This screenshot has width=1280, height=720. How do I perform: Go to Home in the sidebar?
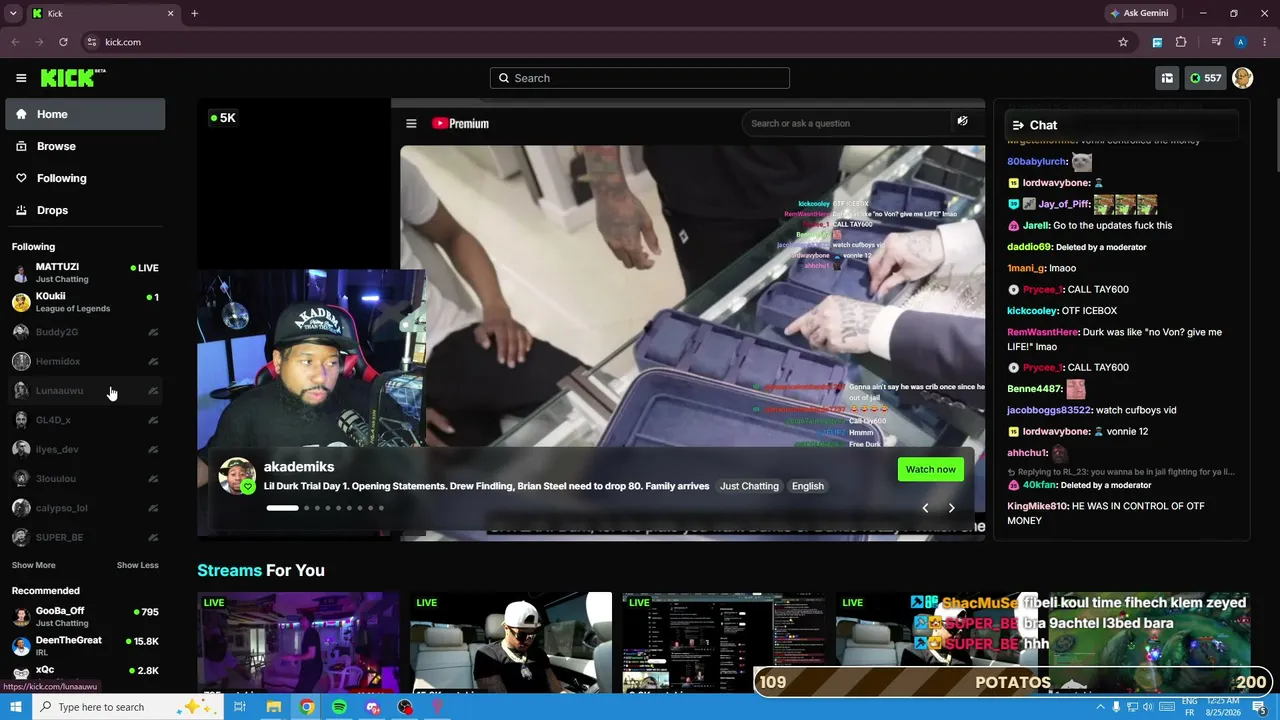coord(85,114)
